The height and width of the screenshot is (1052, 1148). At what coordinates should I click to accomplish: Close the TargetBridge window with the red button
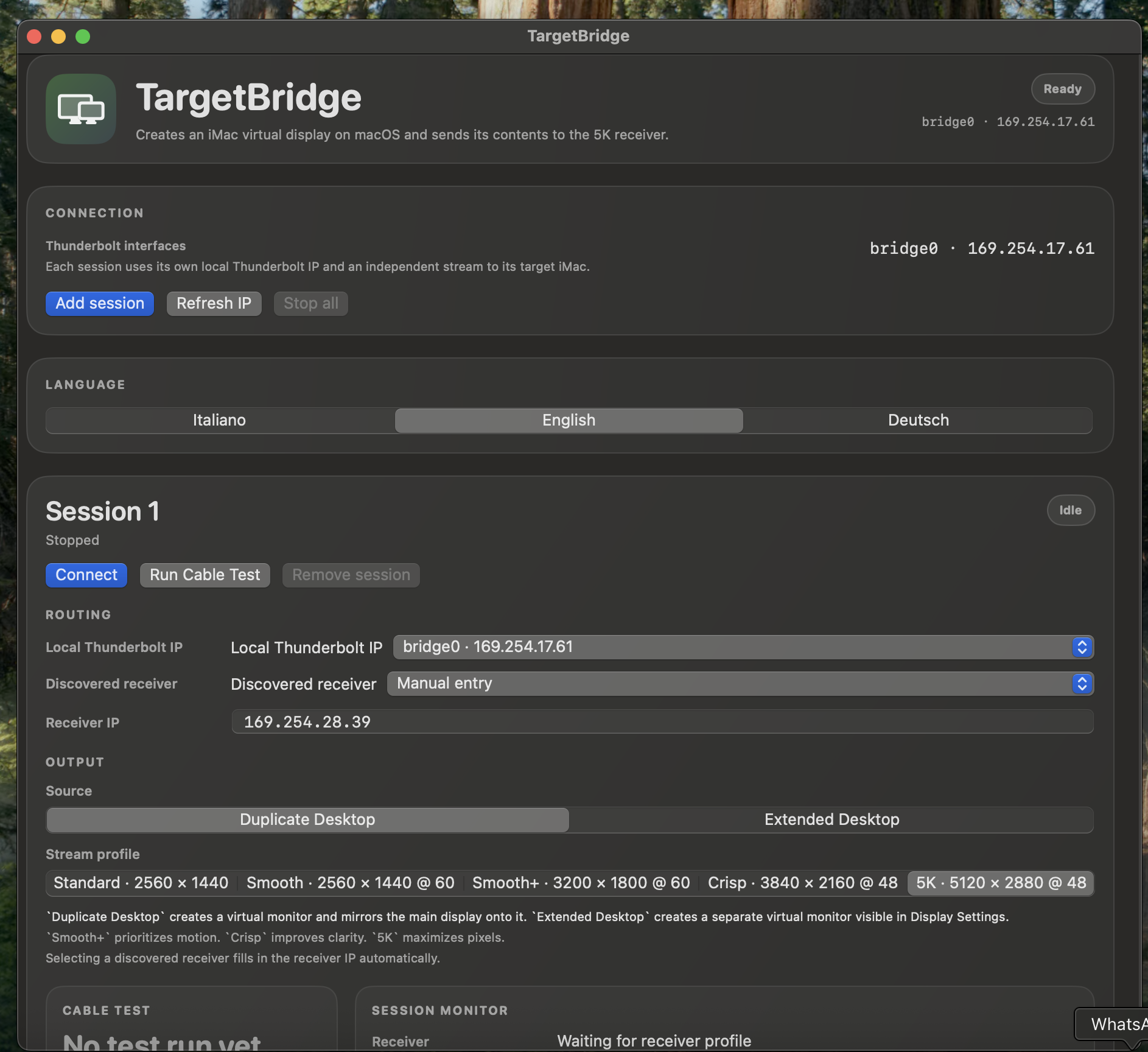[34, 37]
